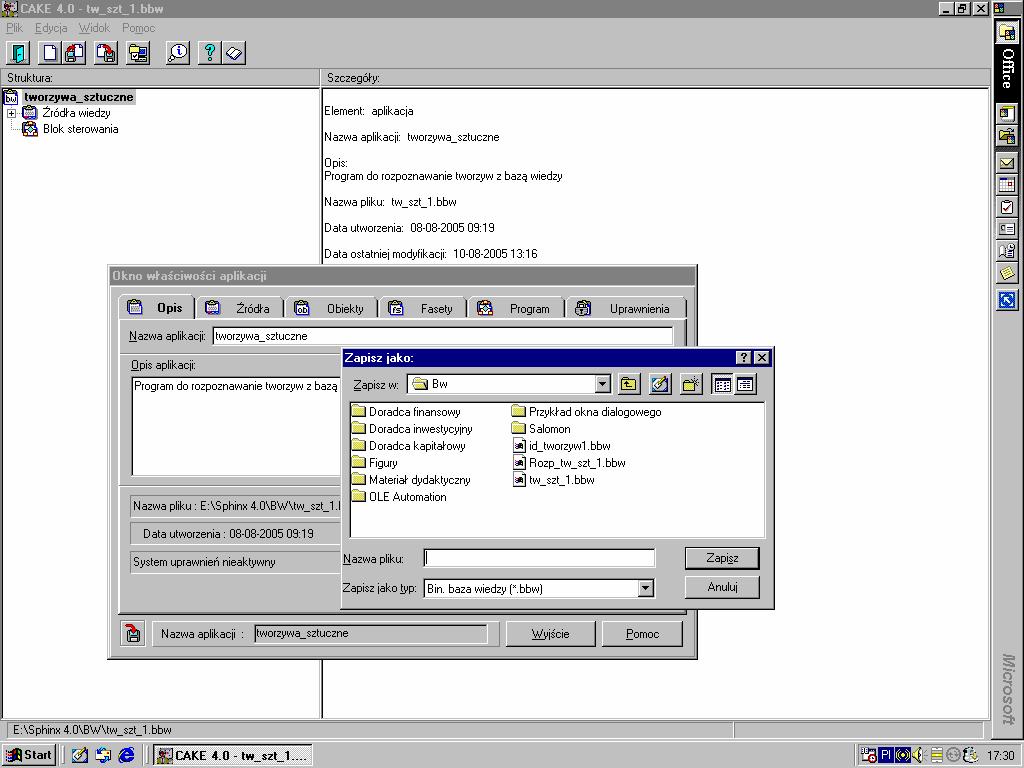
Task: Click the Opis aplikacji text area
Action: coord(236,426)
